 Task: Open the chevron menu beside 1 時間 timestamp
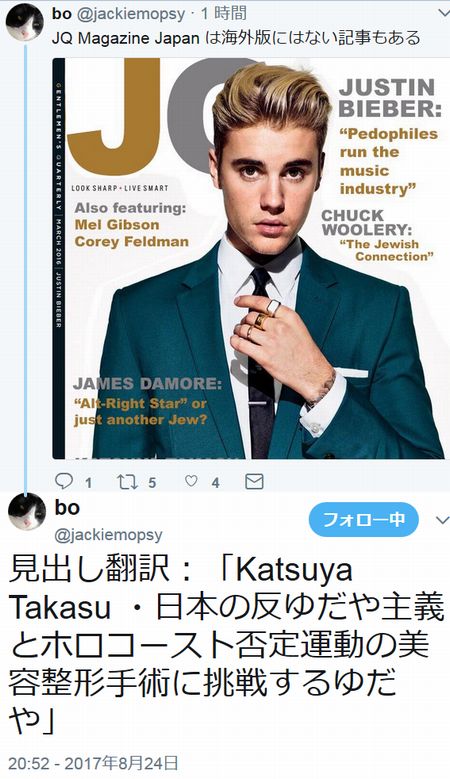(x=445, y=13)
